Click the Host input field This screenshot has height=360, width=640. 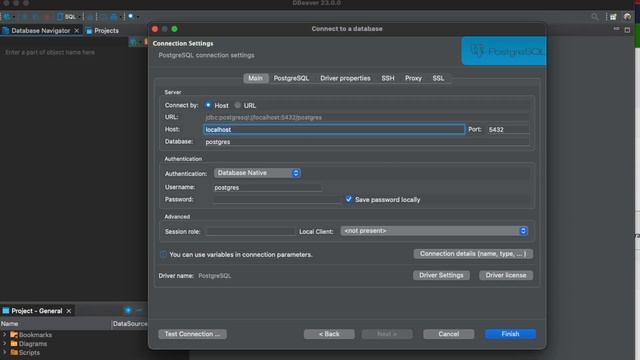(x=334, y=129)
